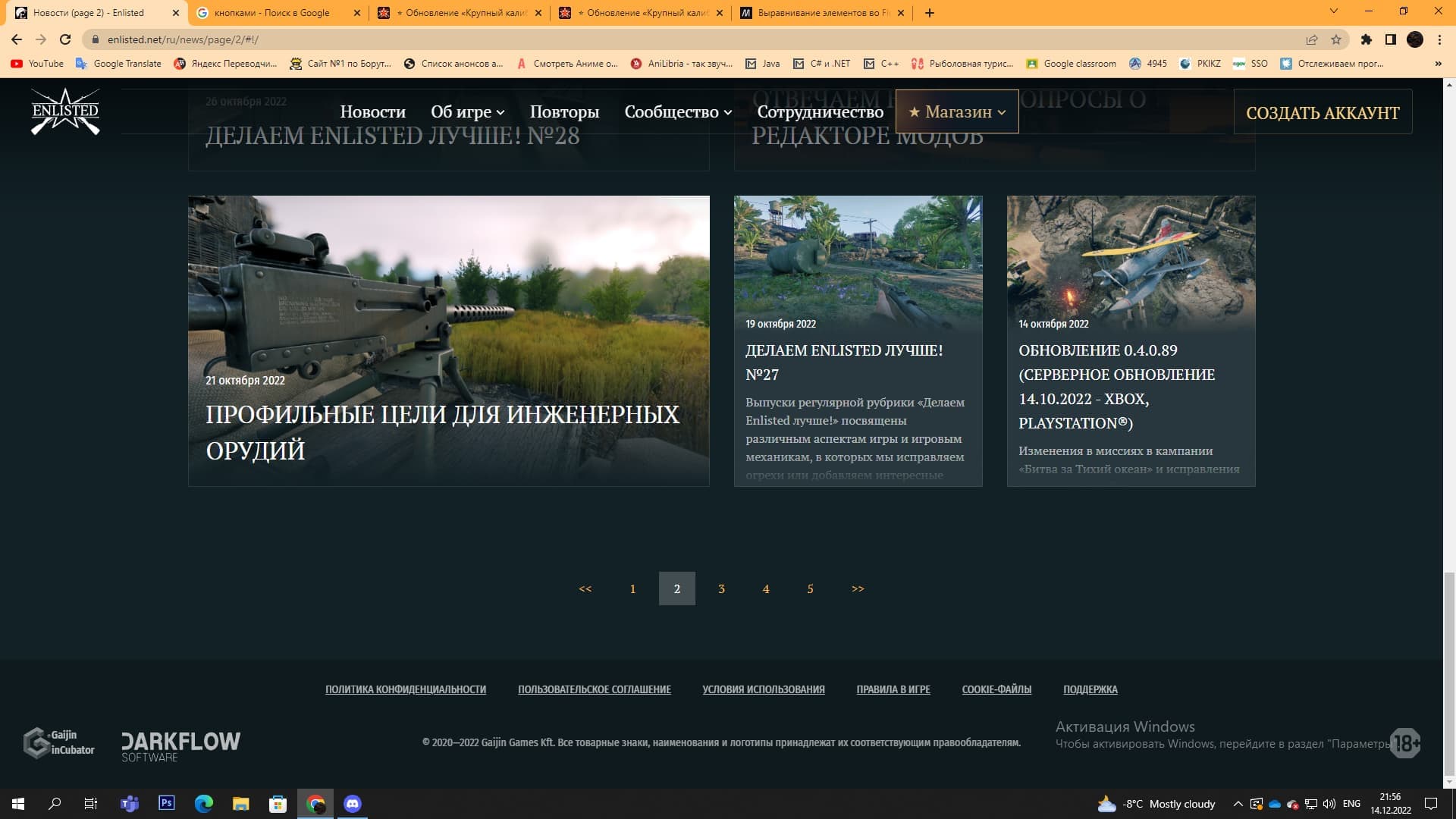Open УСЛОВИЯ ИСПОЛЬЗОВАНИЯ footer link

coord(764,689)
